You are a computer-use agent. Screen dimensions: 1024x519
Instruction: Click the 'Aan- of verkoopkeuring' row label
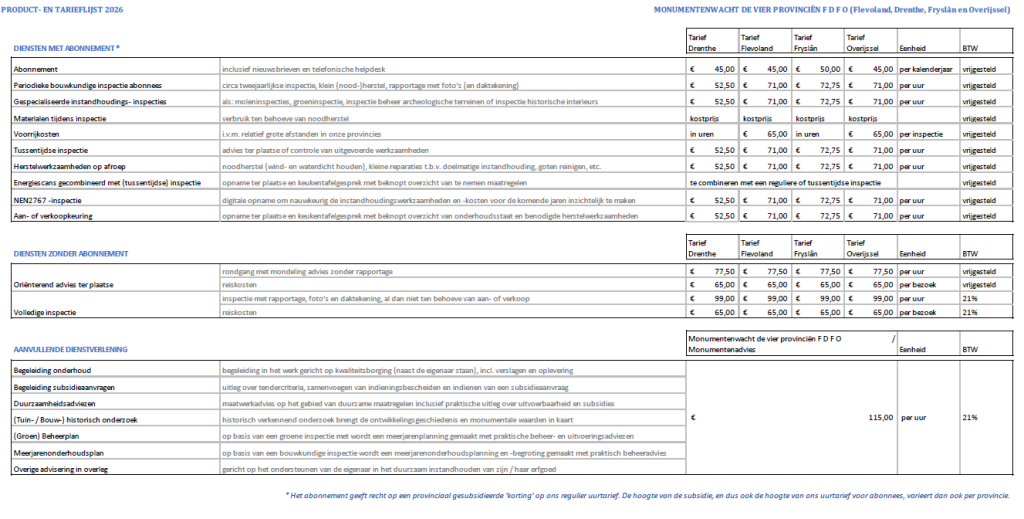(55, 215)
